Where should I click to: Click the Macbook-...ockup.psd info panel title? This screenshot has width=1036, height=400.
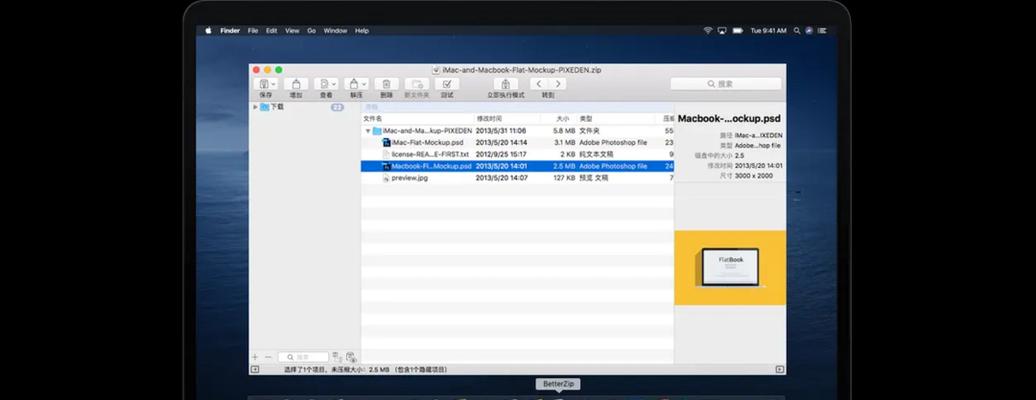(729, 119)
